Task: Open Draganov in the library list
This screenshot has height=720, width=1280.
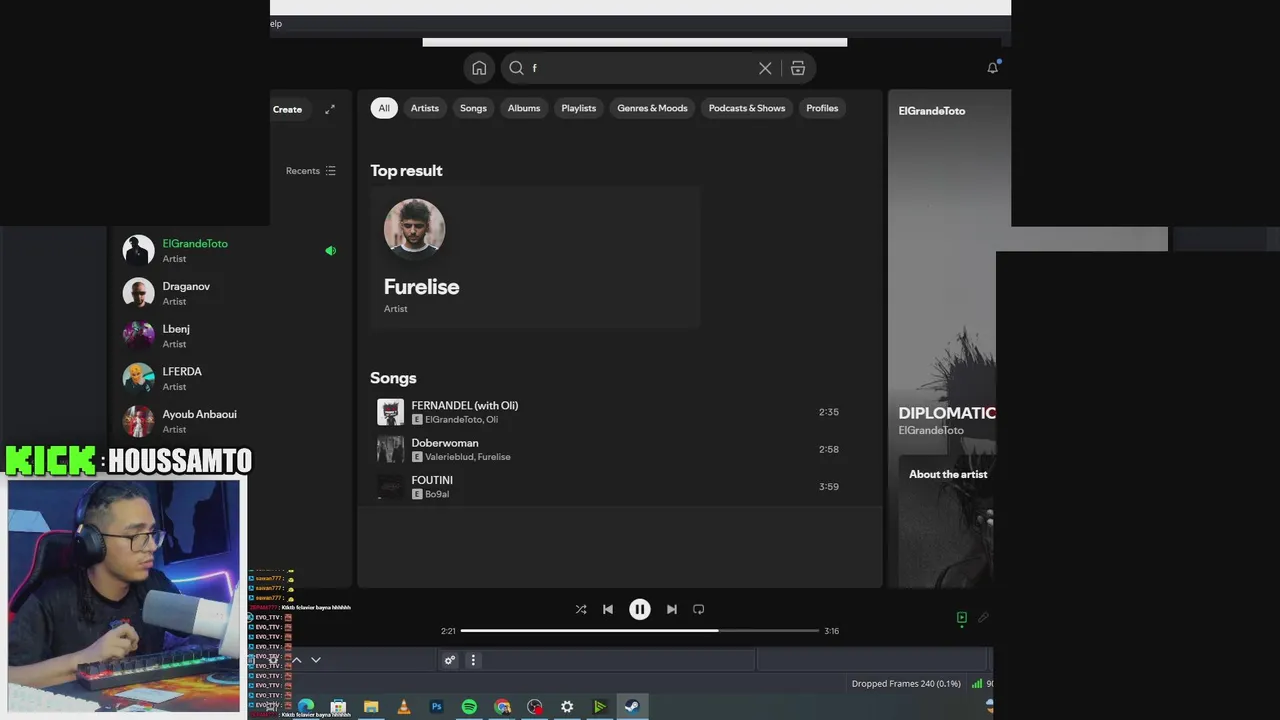Action: coord(228,293)
